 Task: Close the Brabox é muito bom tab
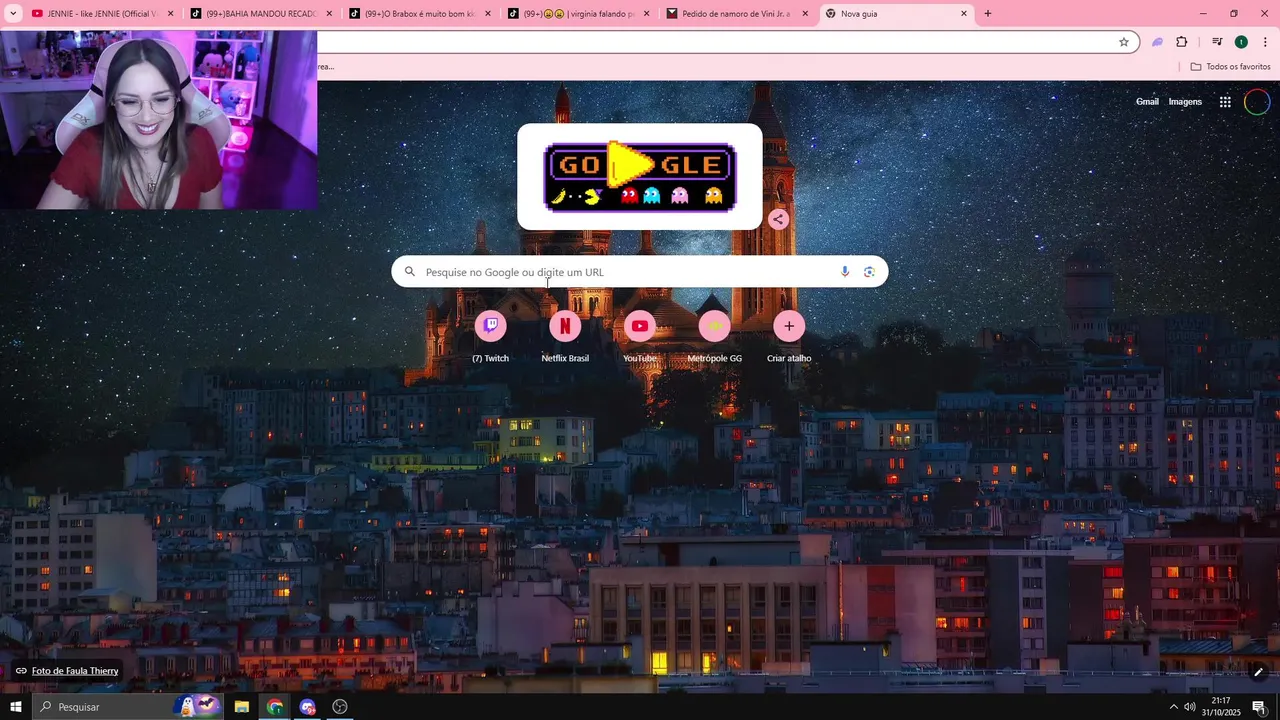[488, 14]
